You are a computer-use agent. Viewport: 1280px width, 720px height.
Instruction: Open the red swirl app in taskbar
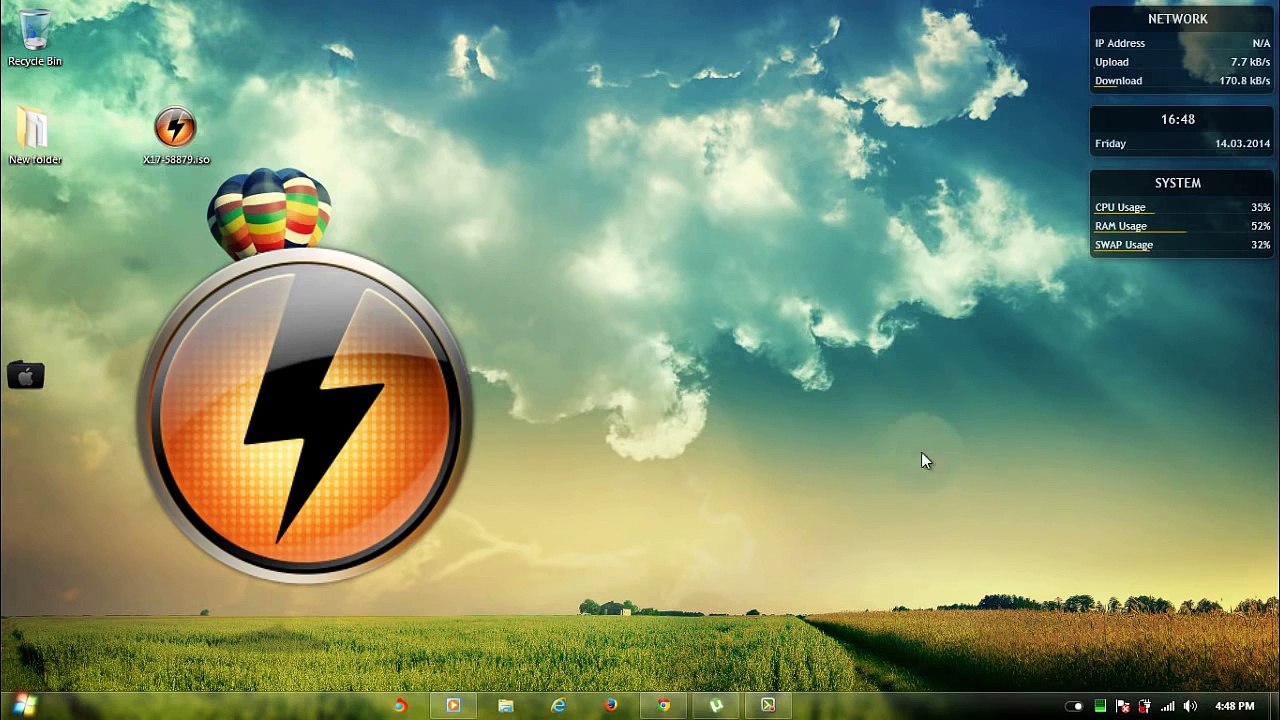click(400, 706)
